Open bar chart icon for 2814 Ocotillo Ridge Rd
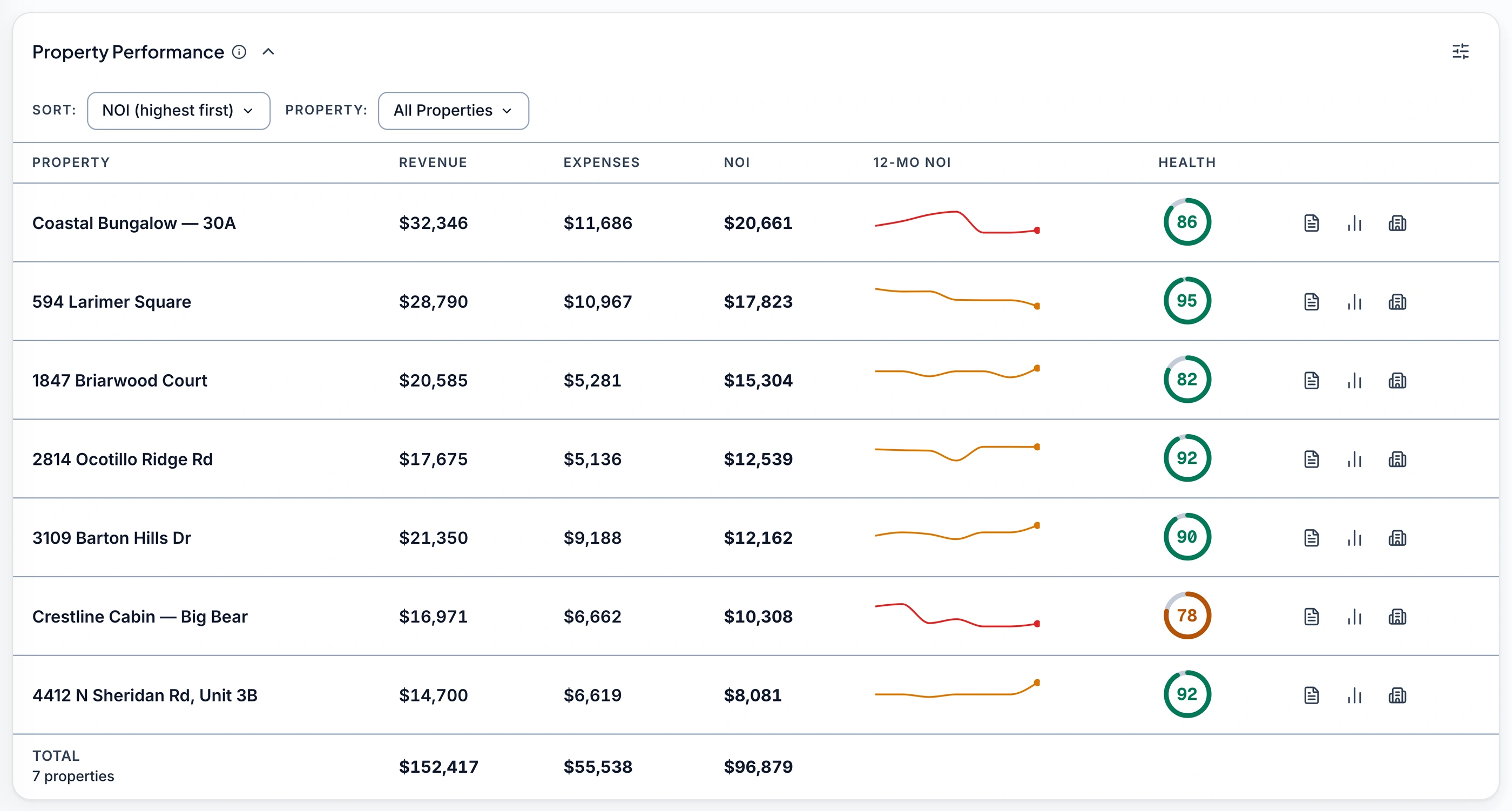Image resolution: width=1512 pixels, height=811 pixels. tap(1354, 459)
